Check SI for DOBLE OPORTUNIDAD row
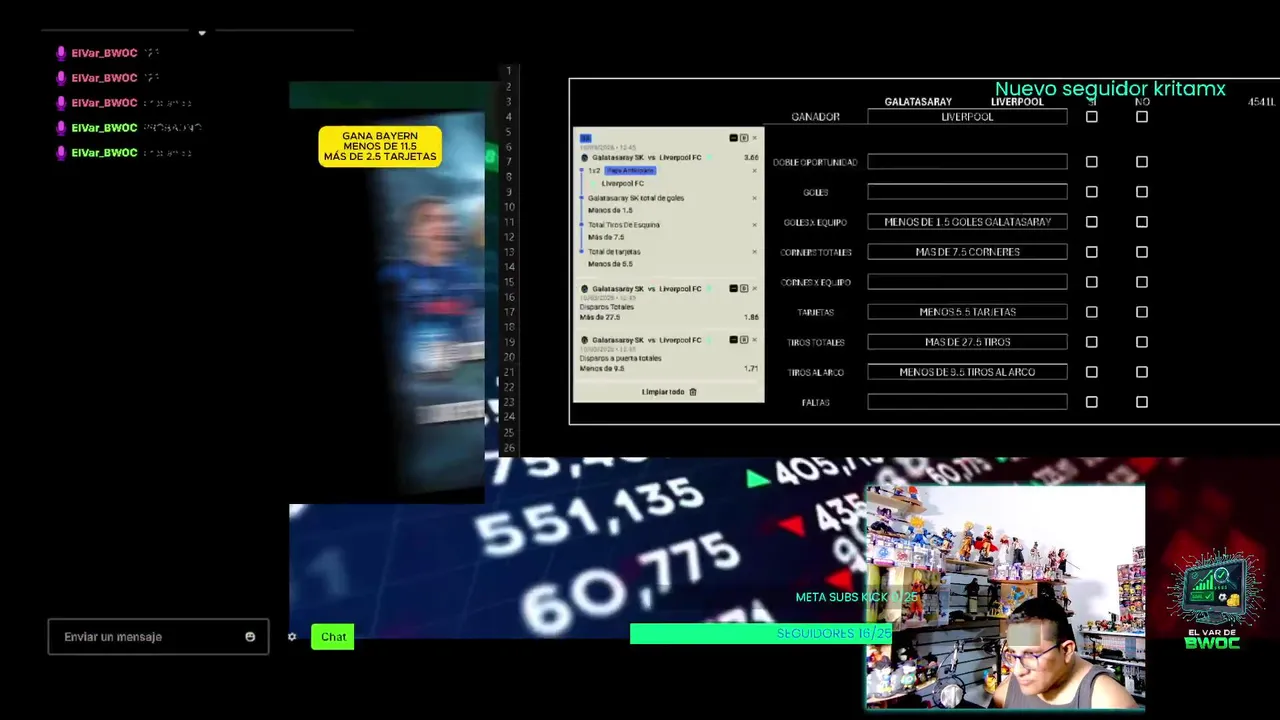Viewport: 1280px width, 720px height. tap(1092, 162)
